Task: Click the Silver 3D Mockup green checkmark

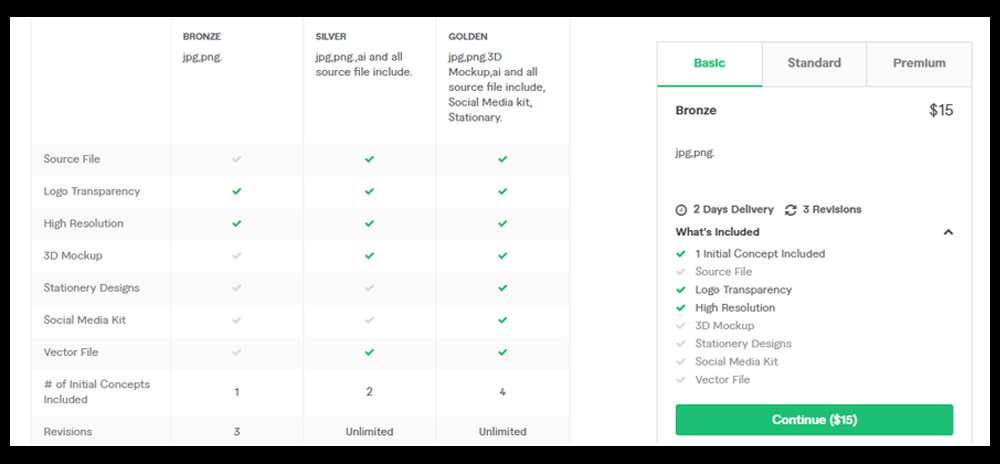Action: 369,256
